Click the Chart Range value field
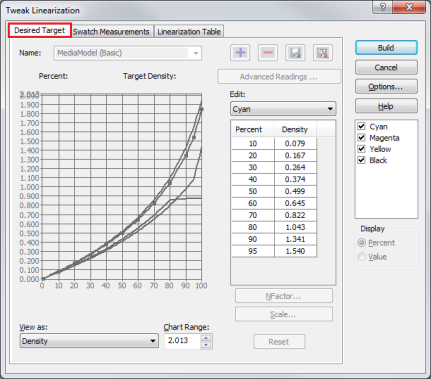431x379 pixels. point(183,341)
